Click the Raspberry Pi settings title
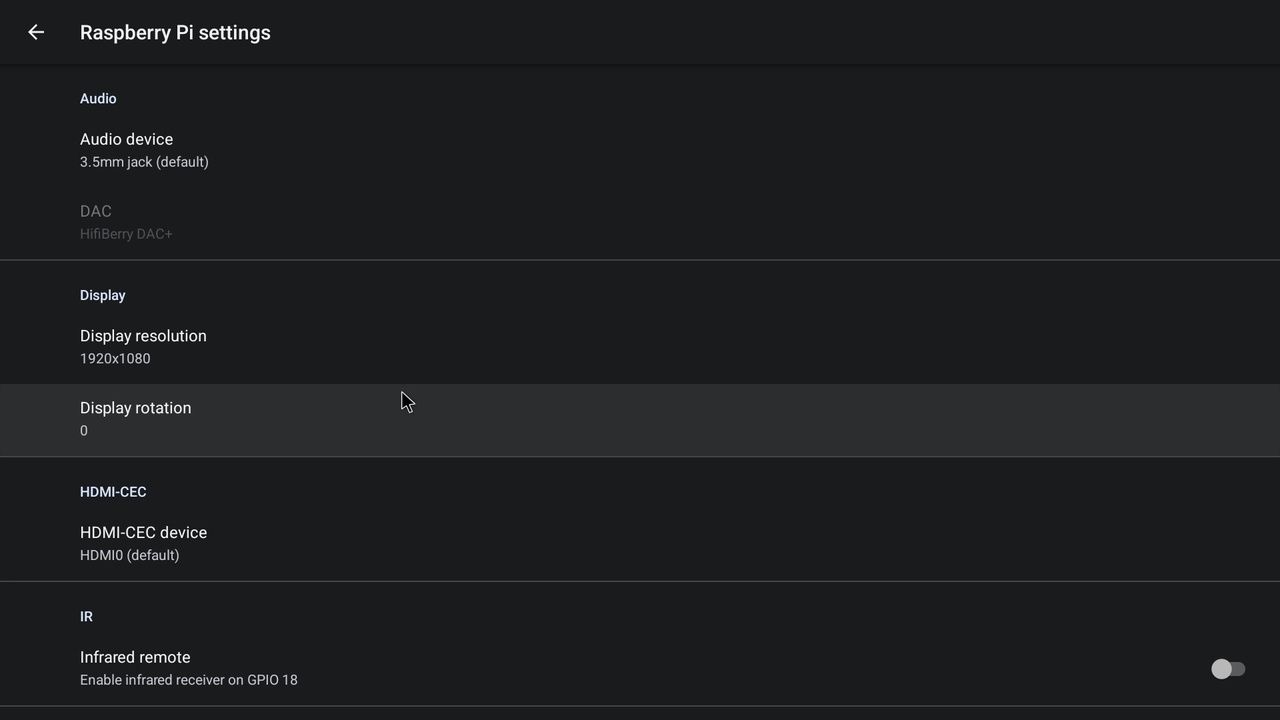The width and height of the screenshot is (1280, 720). pyautogui.click(x=175, y=32)
